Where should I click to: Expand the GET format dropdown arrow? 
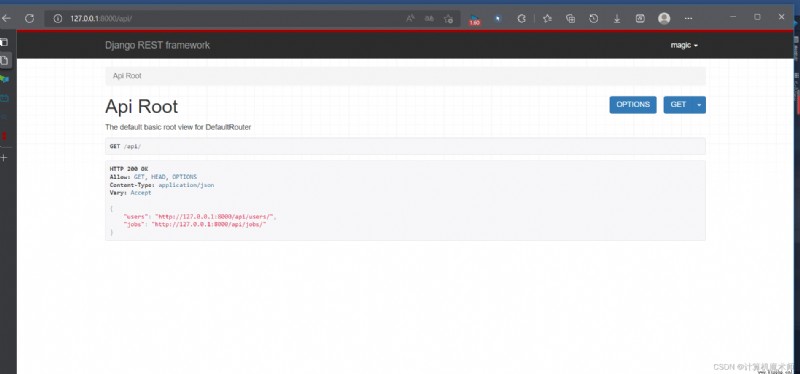(x=699, y=105)
